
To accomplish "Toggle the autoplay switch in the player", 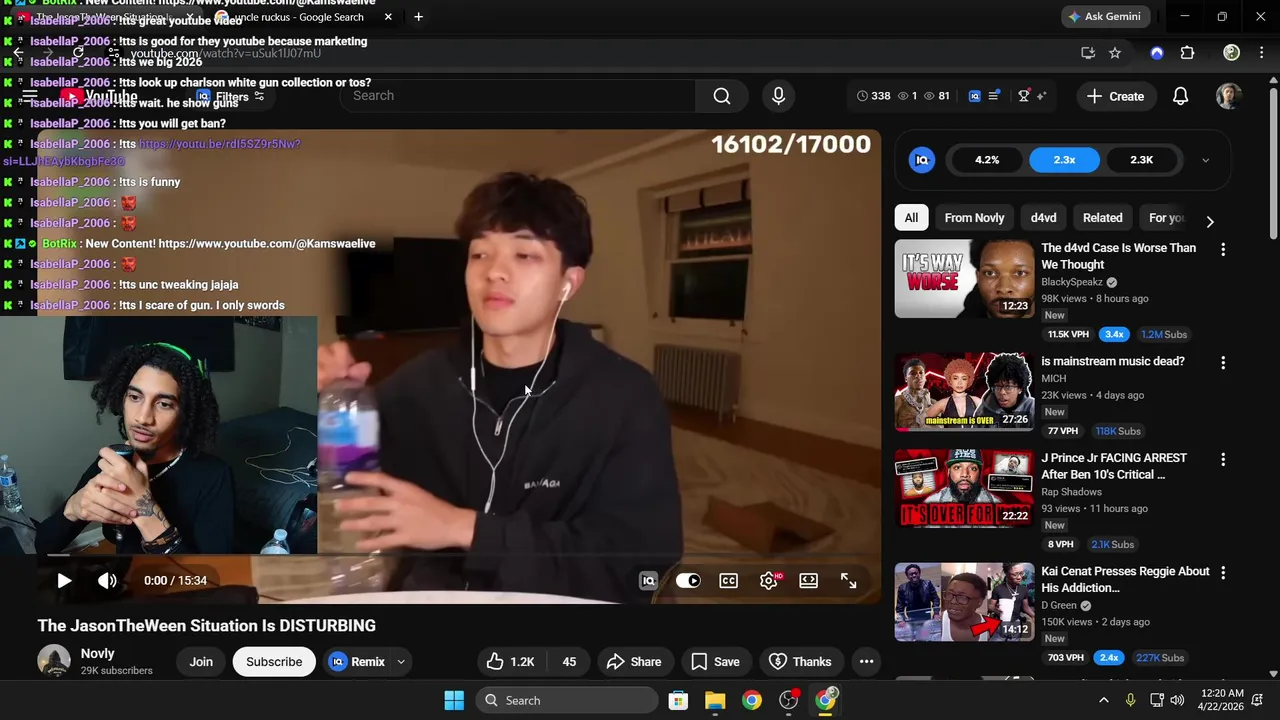I will pos(688,580).
